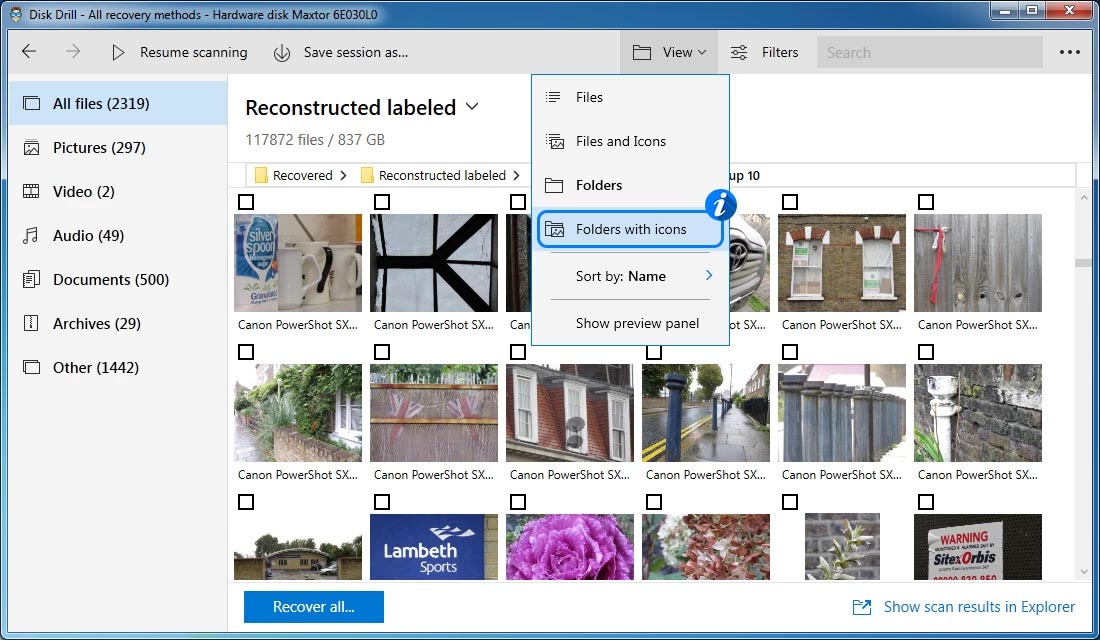
Task: Click the Files and Icons view icon
Action: coord(555,141)
